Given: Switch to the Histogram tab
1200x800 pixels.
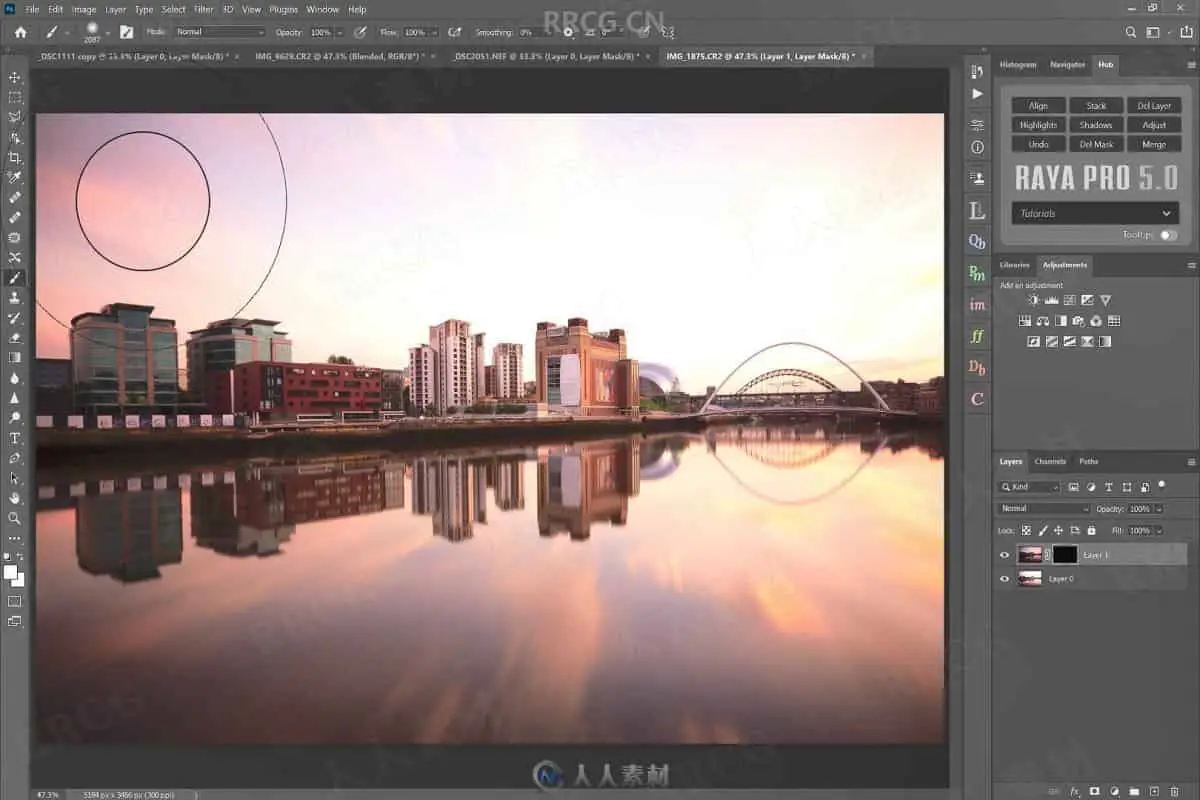Looking at the screenshot, I should (1018, 64).
